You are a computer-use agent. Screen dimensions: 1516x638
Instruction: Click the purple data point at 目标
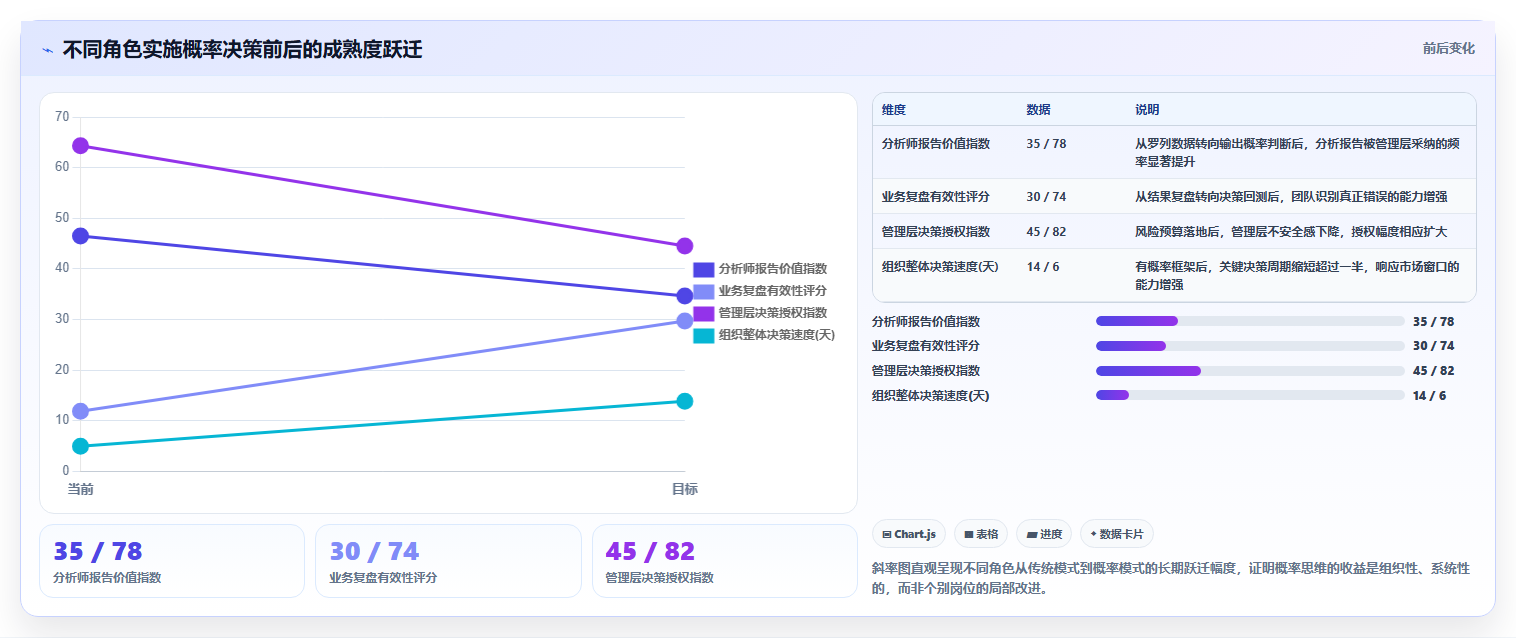(x=685, y=246)
